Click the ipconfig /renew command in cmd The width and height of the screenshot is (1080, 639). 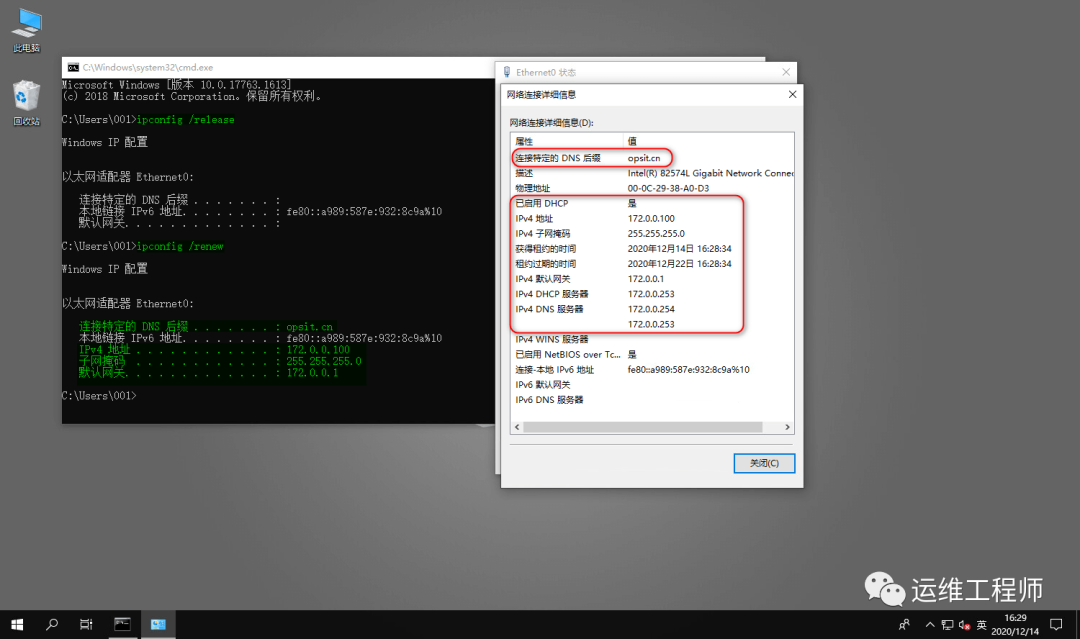[x=180, y=246]
